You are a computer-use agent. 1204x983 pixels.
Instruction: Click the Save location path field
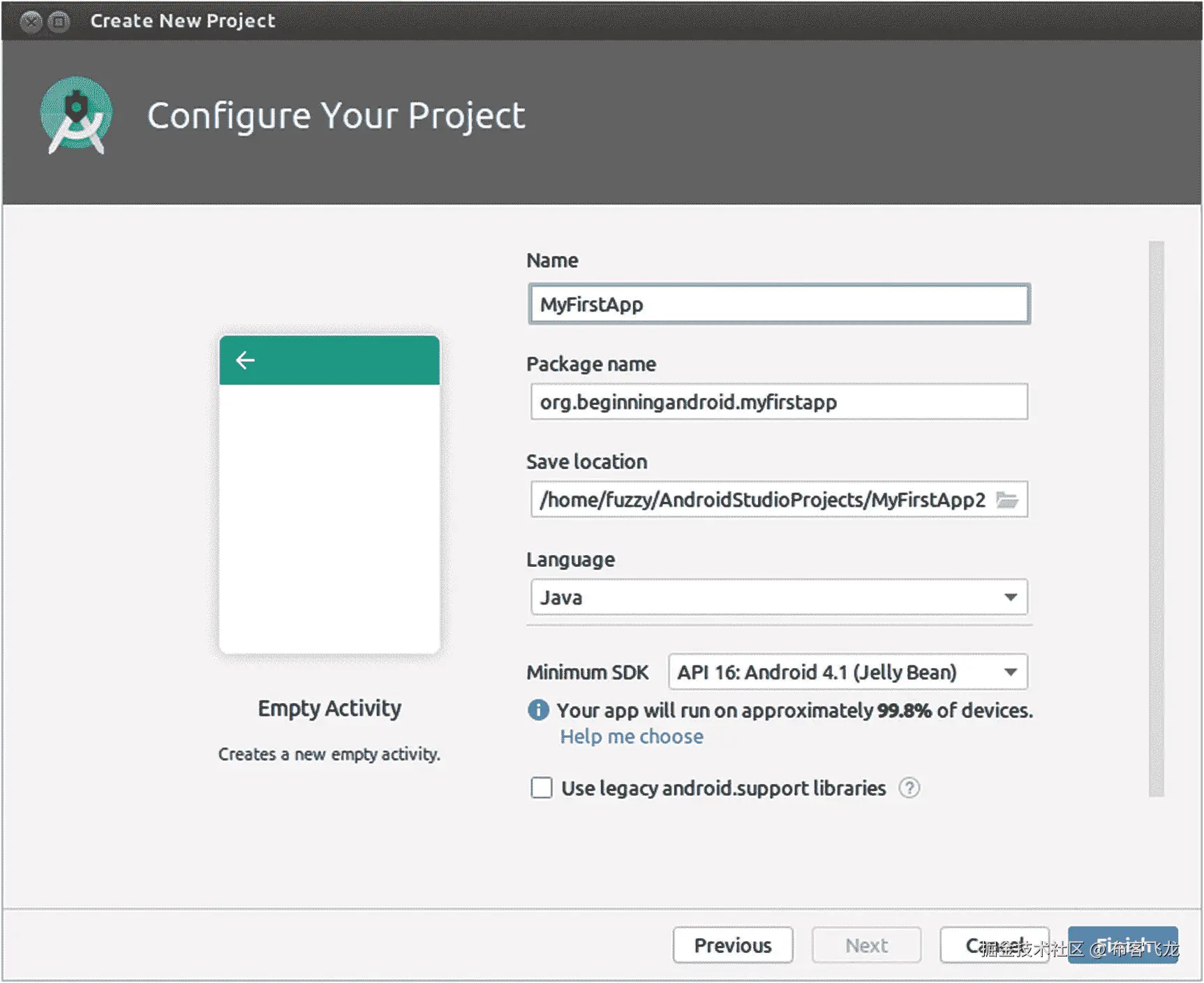point(761,500)
